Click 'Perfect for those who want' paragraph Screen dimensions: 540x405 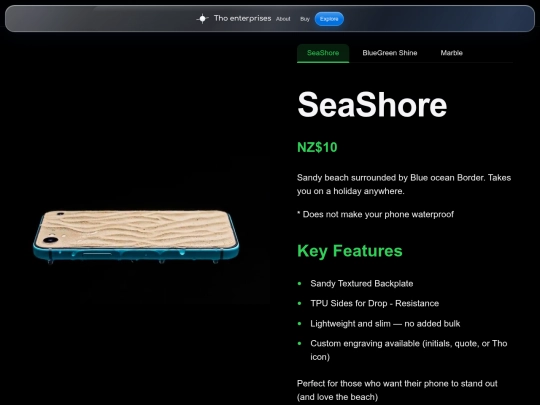click(397, 390)
